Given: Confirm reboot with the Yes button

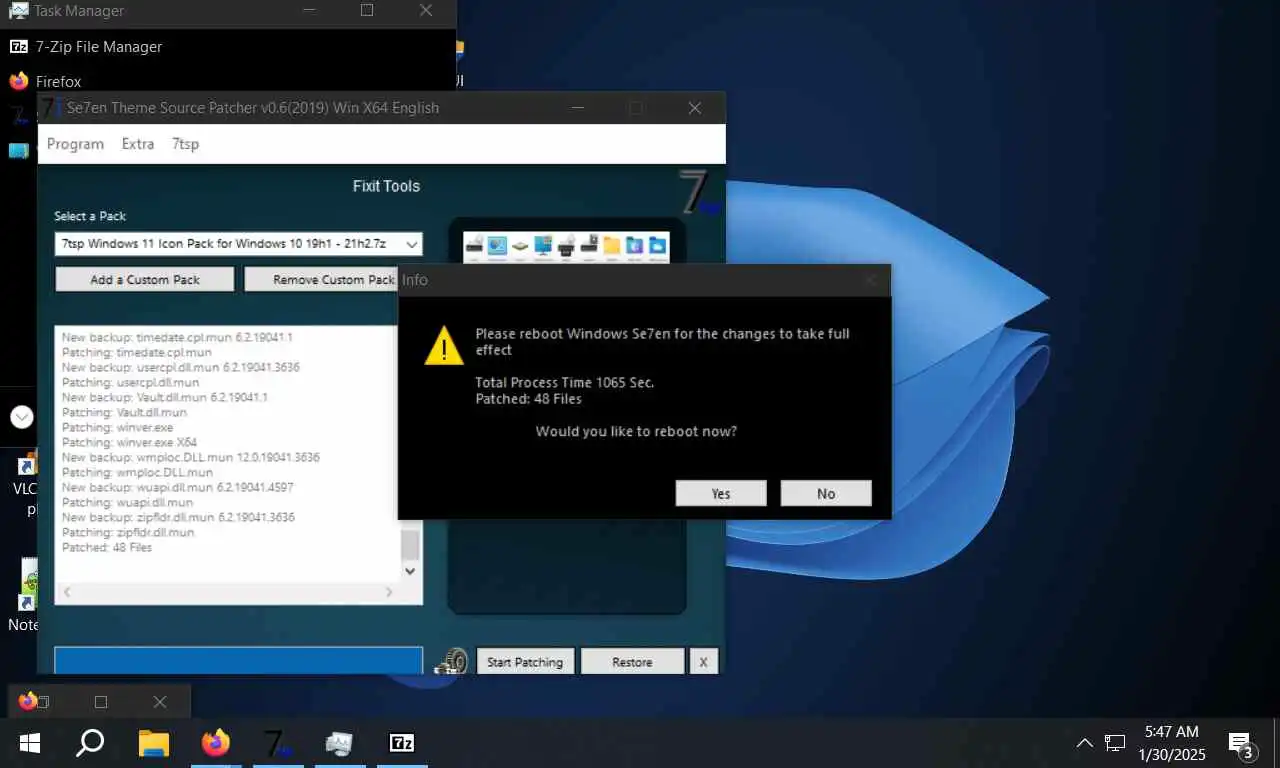Looking at the screenshot, I should (721, 493).
